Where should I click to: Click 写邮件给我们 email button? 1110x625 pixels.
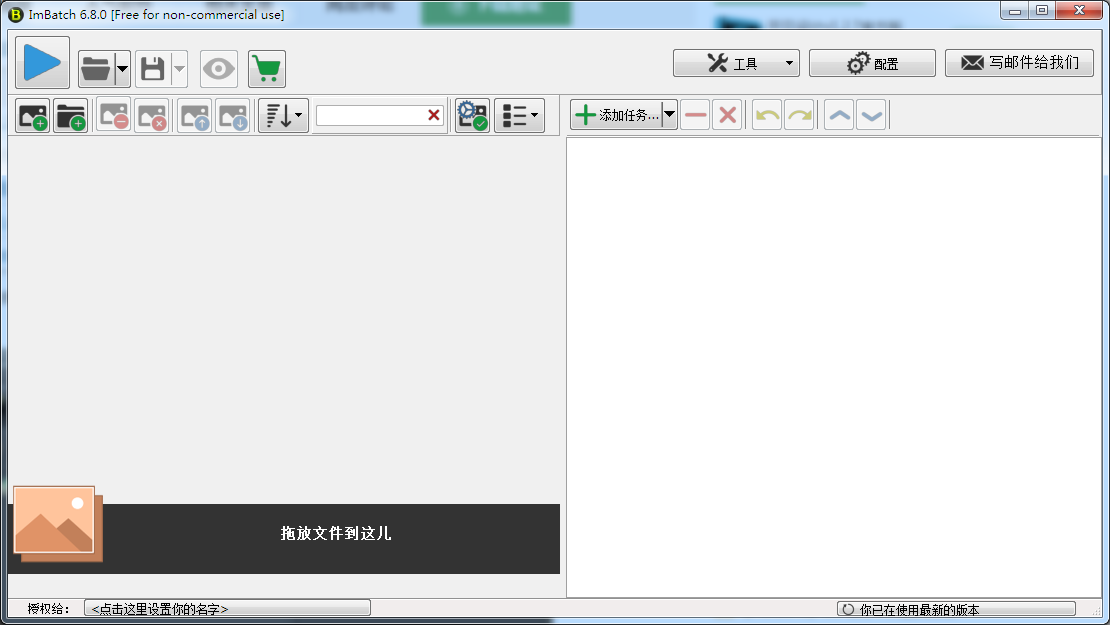pos(1019,63)
